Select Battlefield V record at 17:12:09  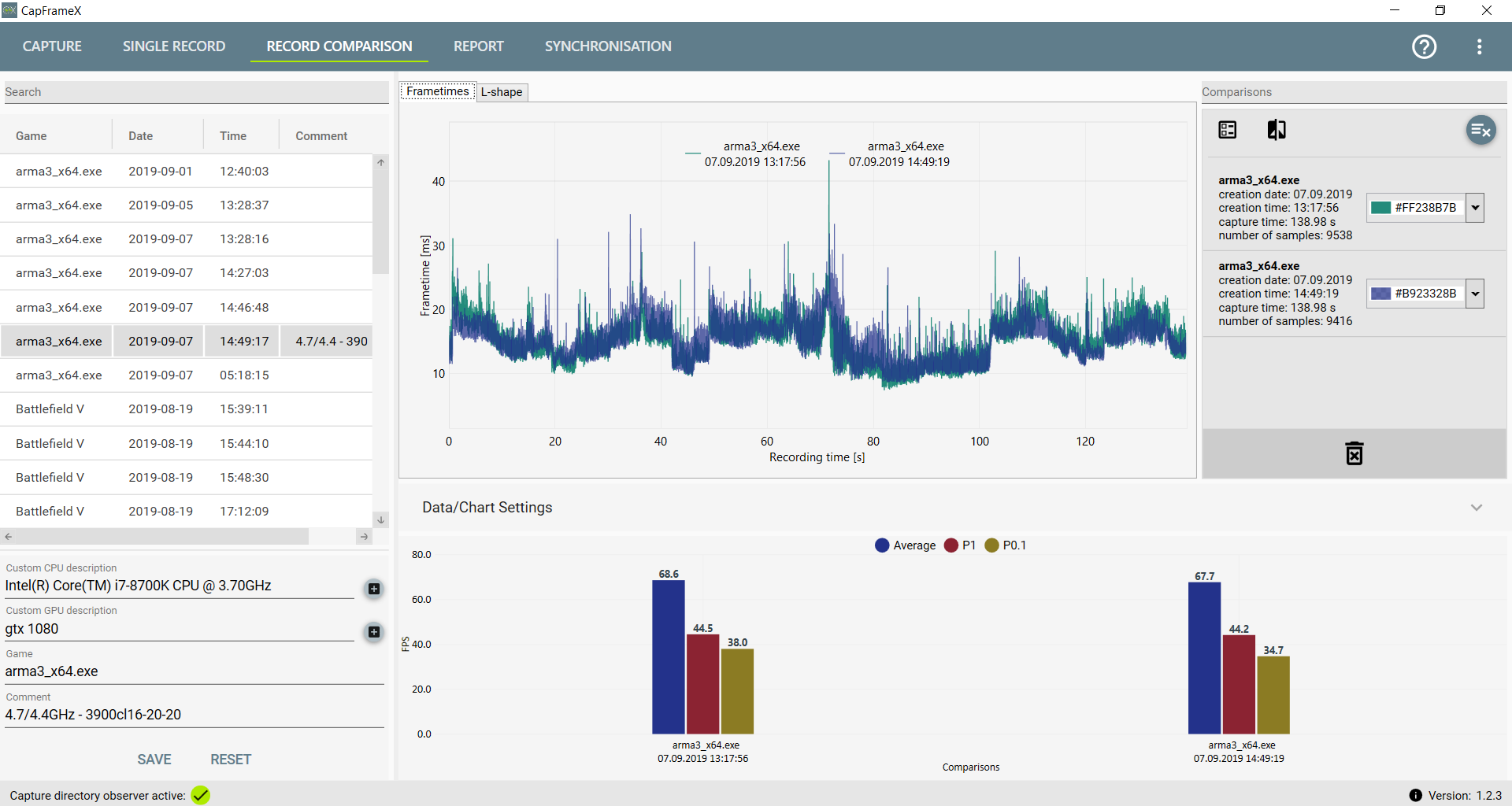click(x=186, y=512)
